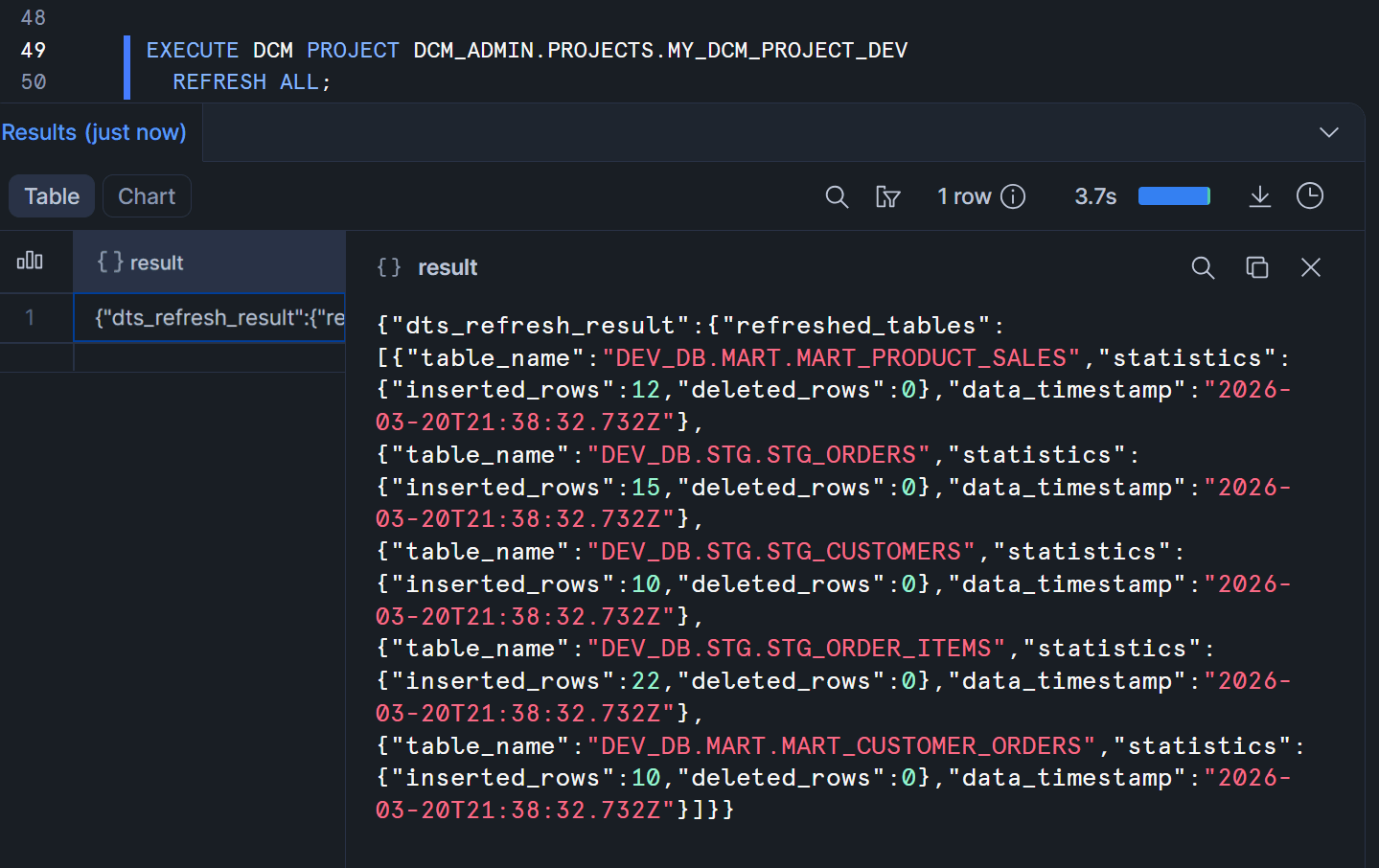Copy the result JSON contents
This screenshot has height=868, width=1379.
(x=1256, y=268)
